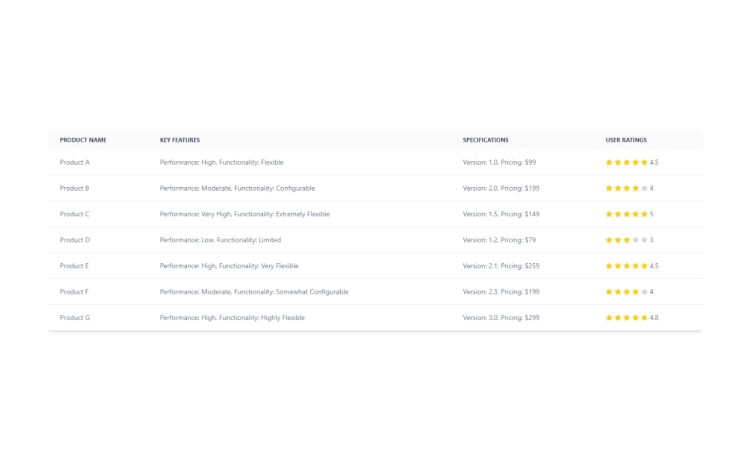Click the star rating for Product F

(629, 292)
